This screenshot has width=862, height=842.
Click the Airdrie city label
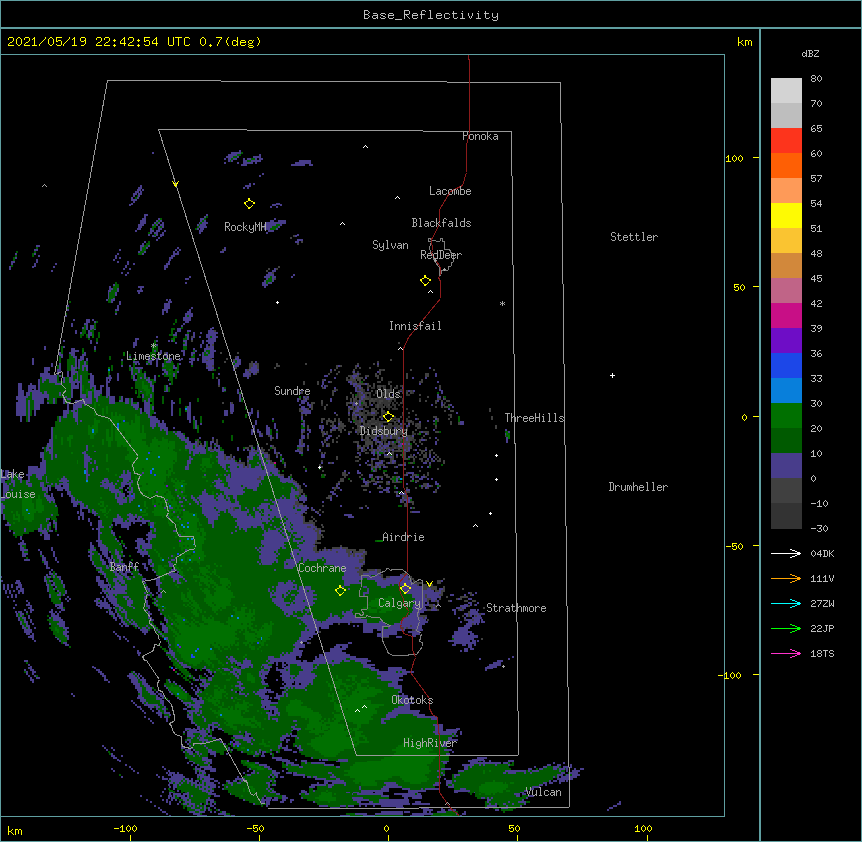pyautogui.click(x=404, y=537)
